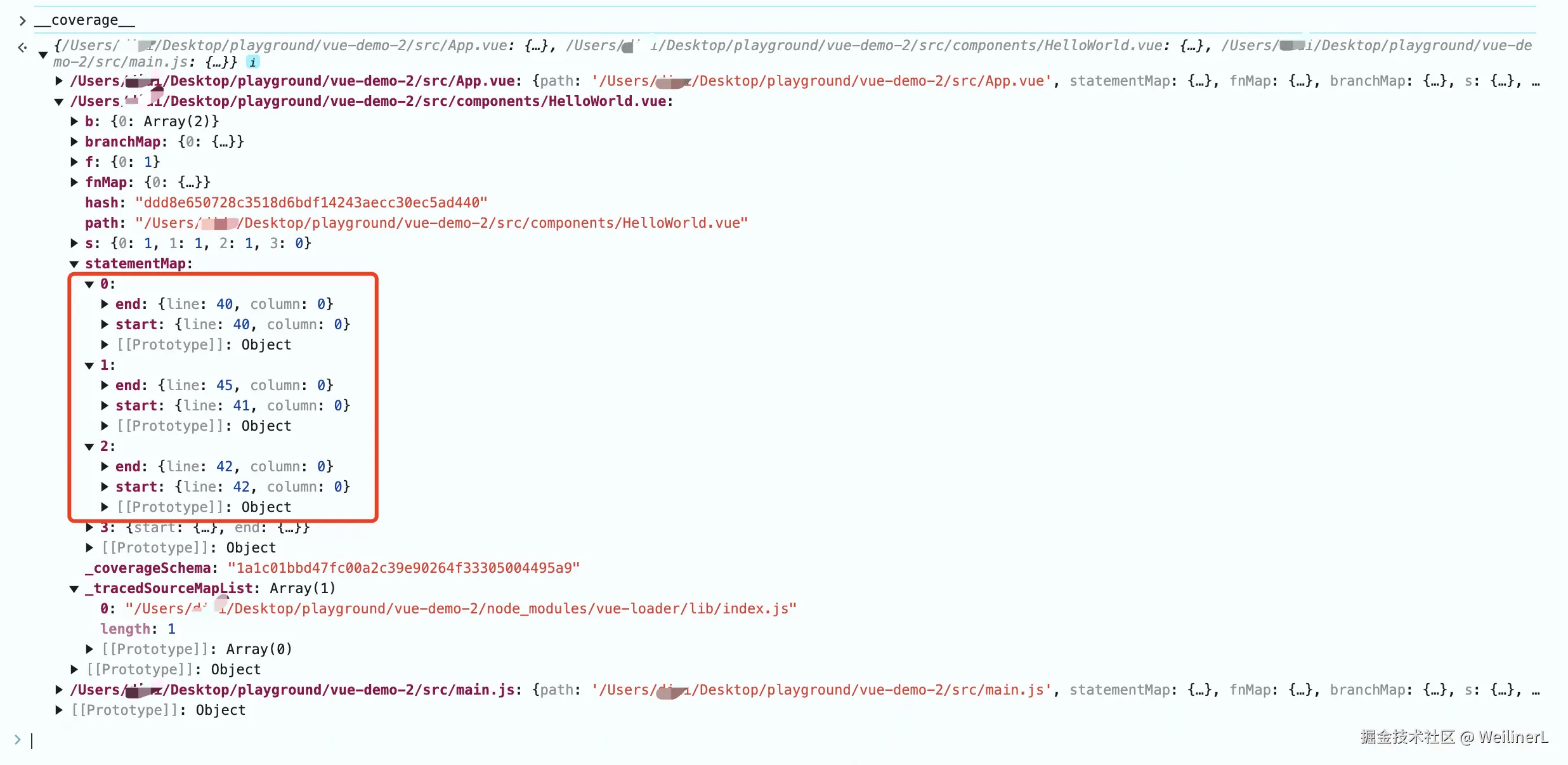Click the __coverage__ command entry
This screenshot has width=1568, height=765.
pos(85,20)
